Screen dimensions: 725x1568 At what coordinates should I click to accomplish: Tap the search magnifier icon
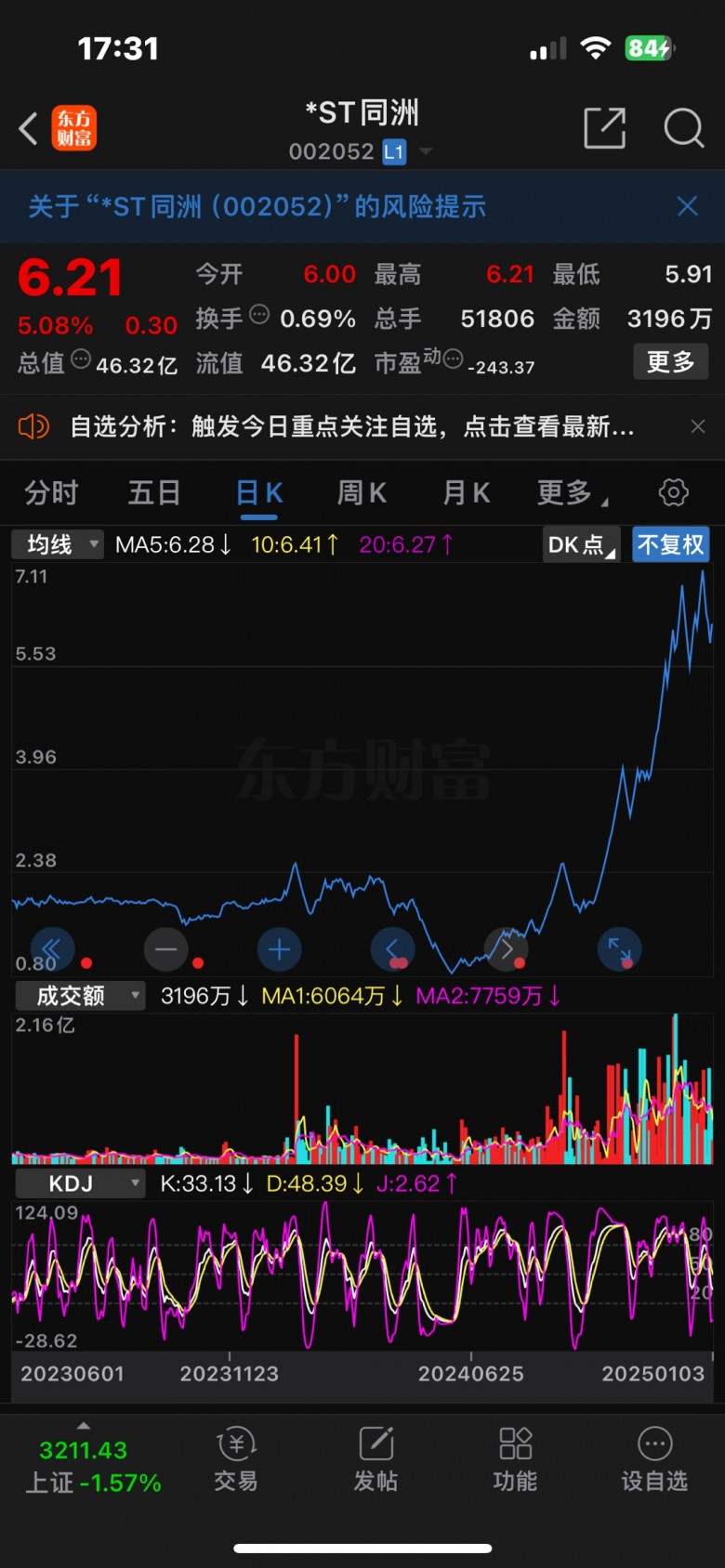point(683,128)
